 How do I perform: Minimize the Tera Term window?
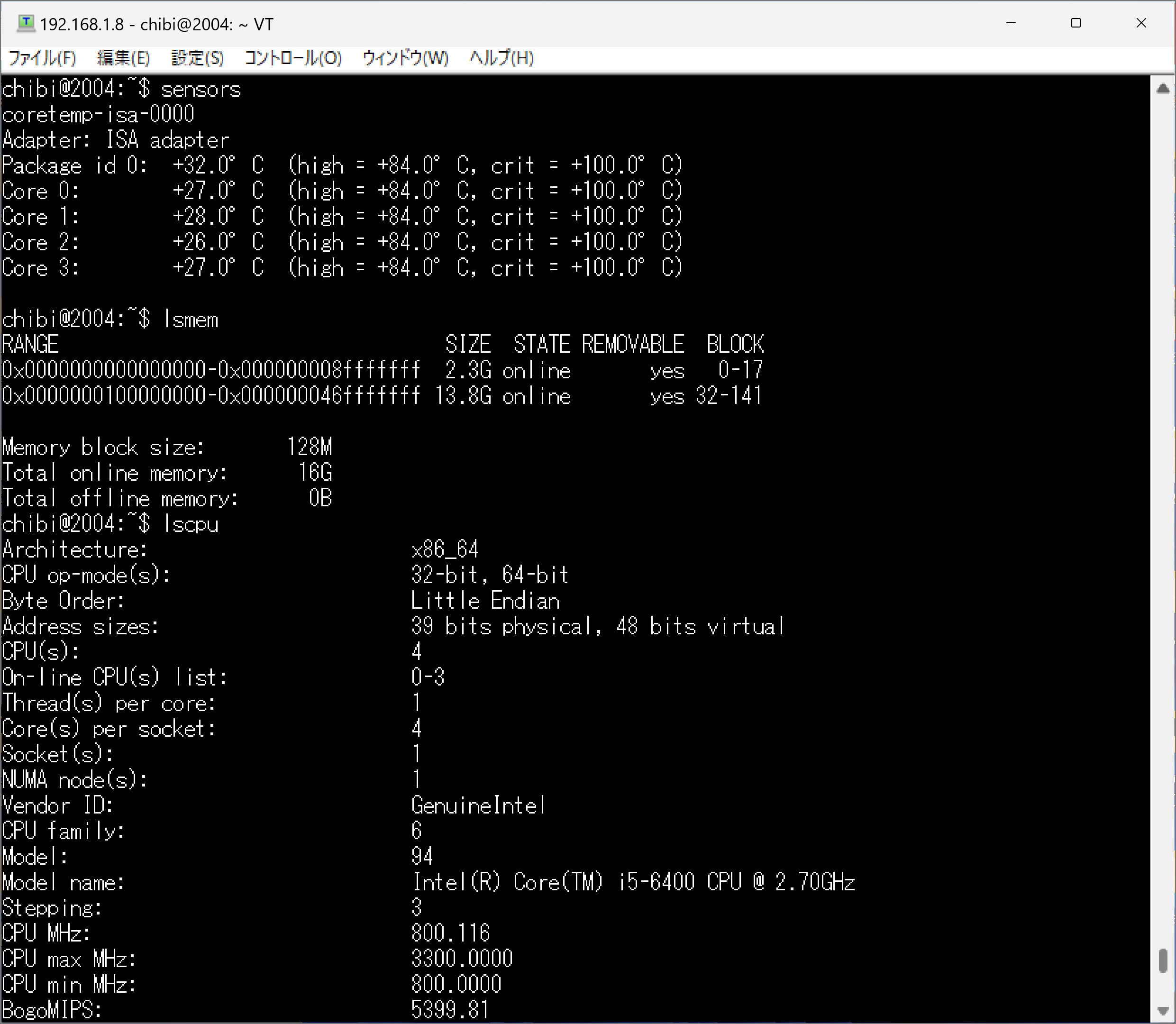click(1011, 23)
